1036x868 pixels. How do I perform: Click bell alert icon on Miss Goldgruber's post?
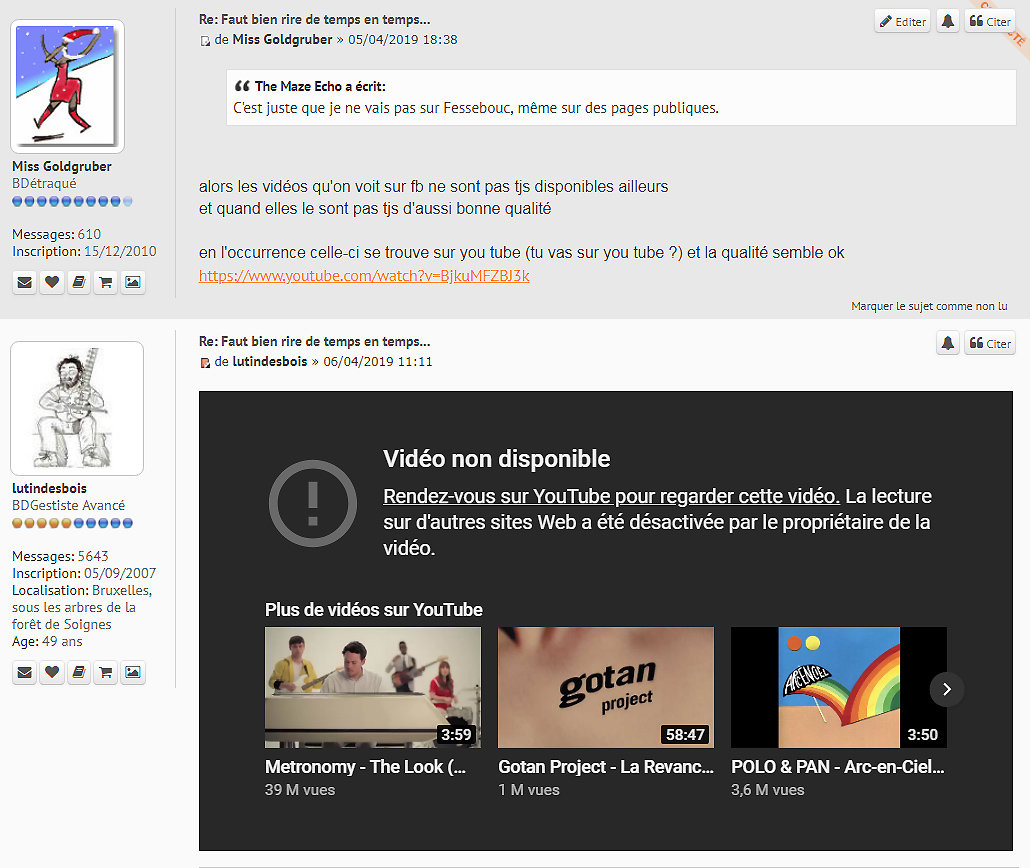(x=947, y=22)
